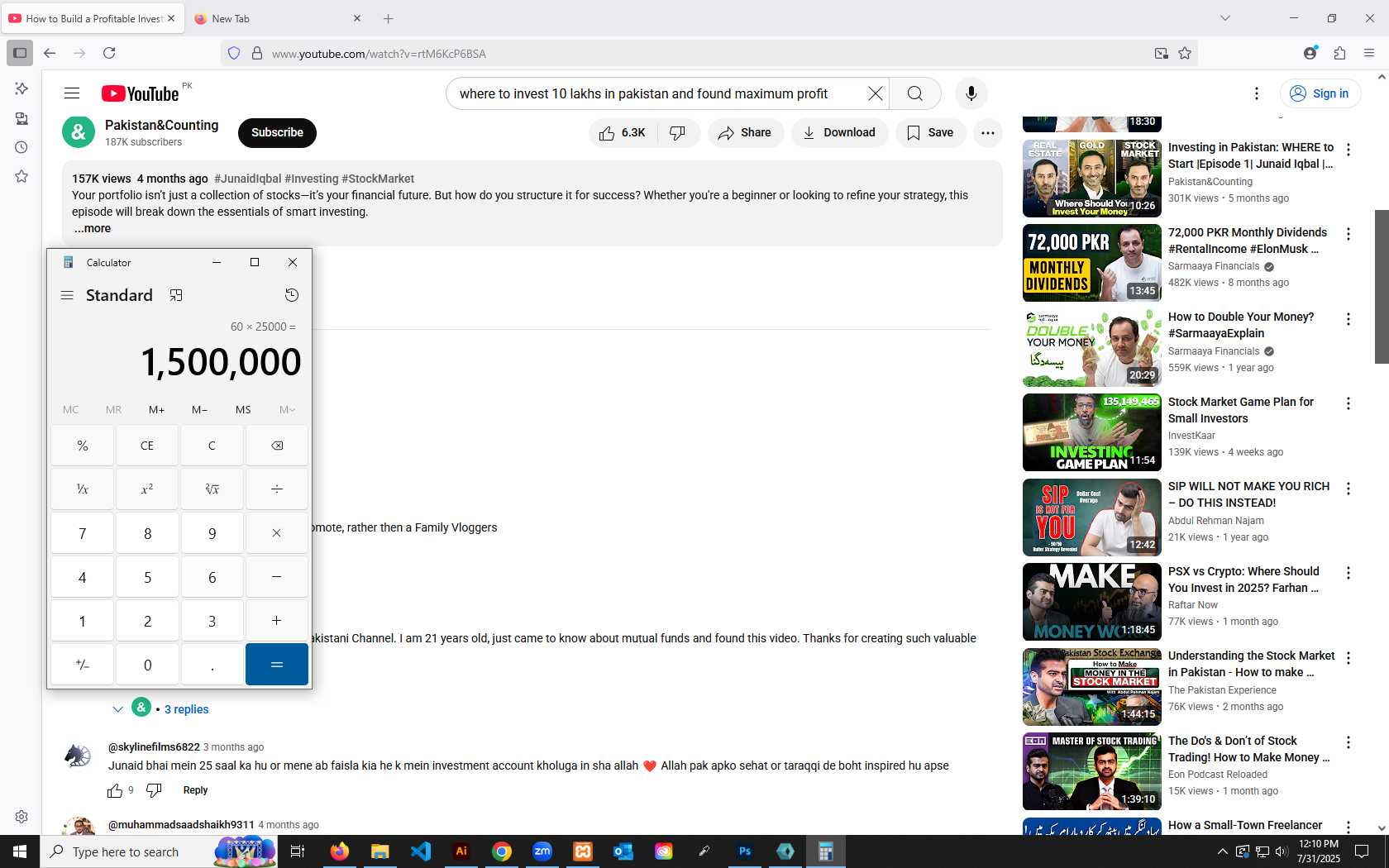Bookmark this page with star icon
Image resolution: width=1389 pixels, height=868 pixels.
point(1185,53)
